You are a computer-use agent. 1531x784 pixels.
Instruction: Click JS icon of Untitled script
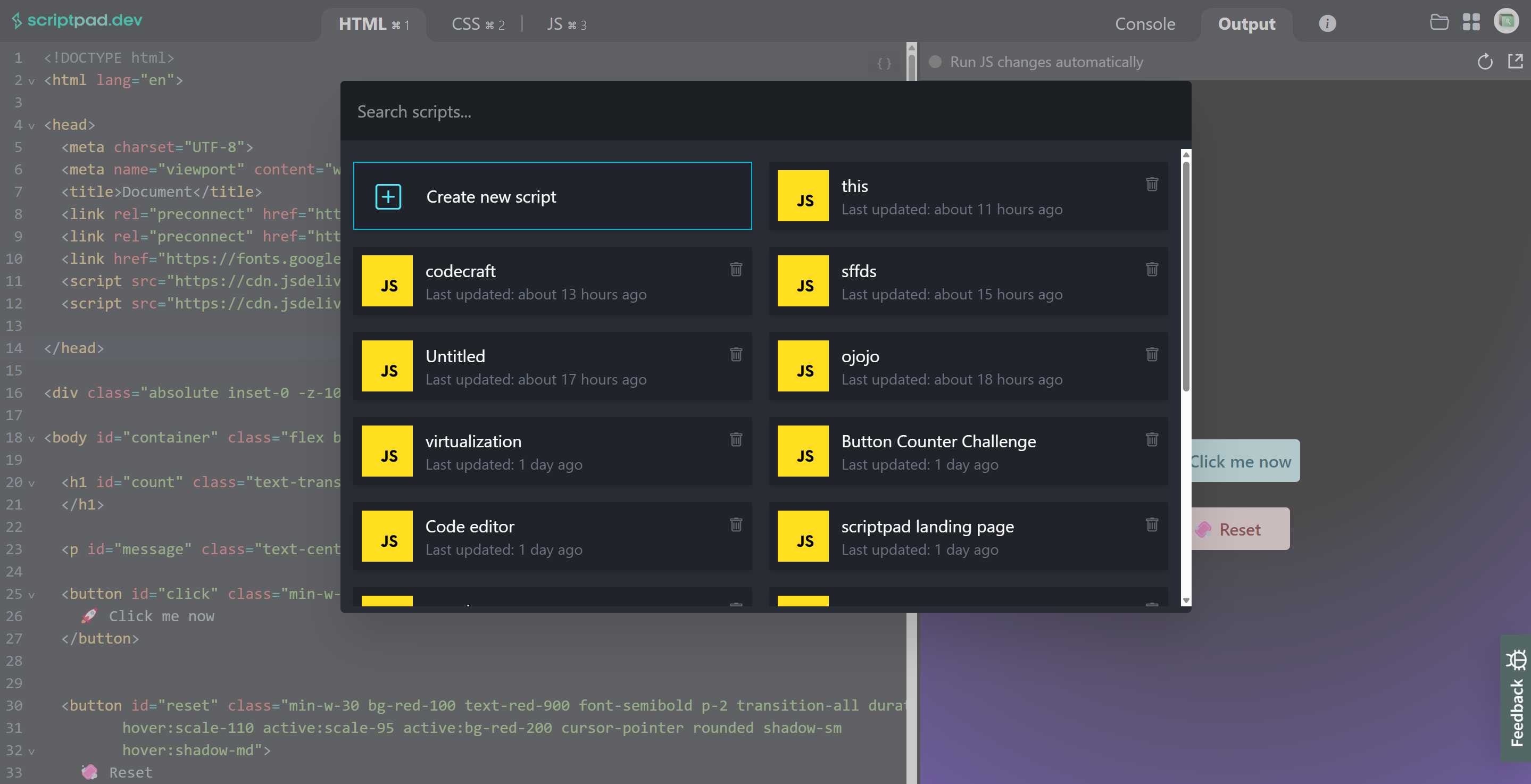click(x=387, y=366)
